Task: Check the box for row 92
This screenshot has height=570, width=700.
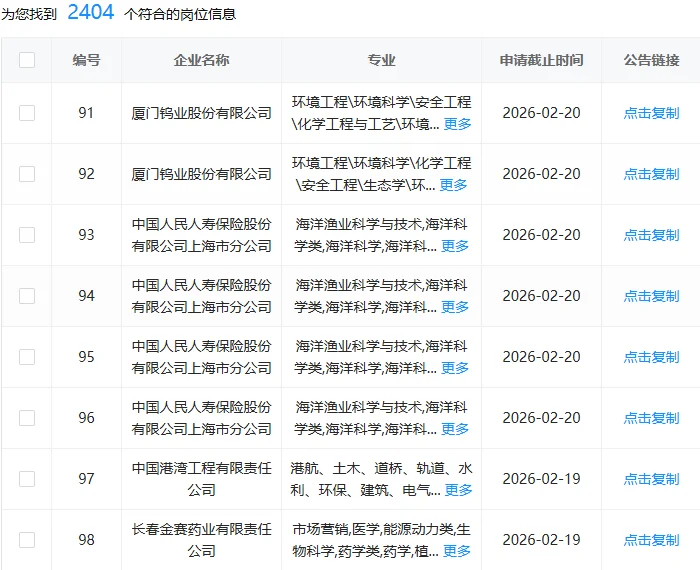Action: [x=27, y=174]
